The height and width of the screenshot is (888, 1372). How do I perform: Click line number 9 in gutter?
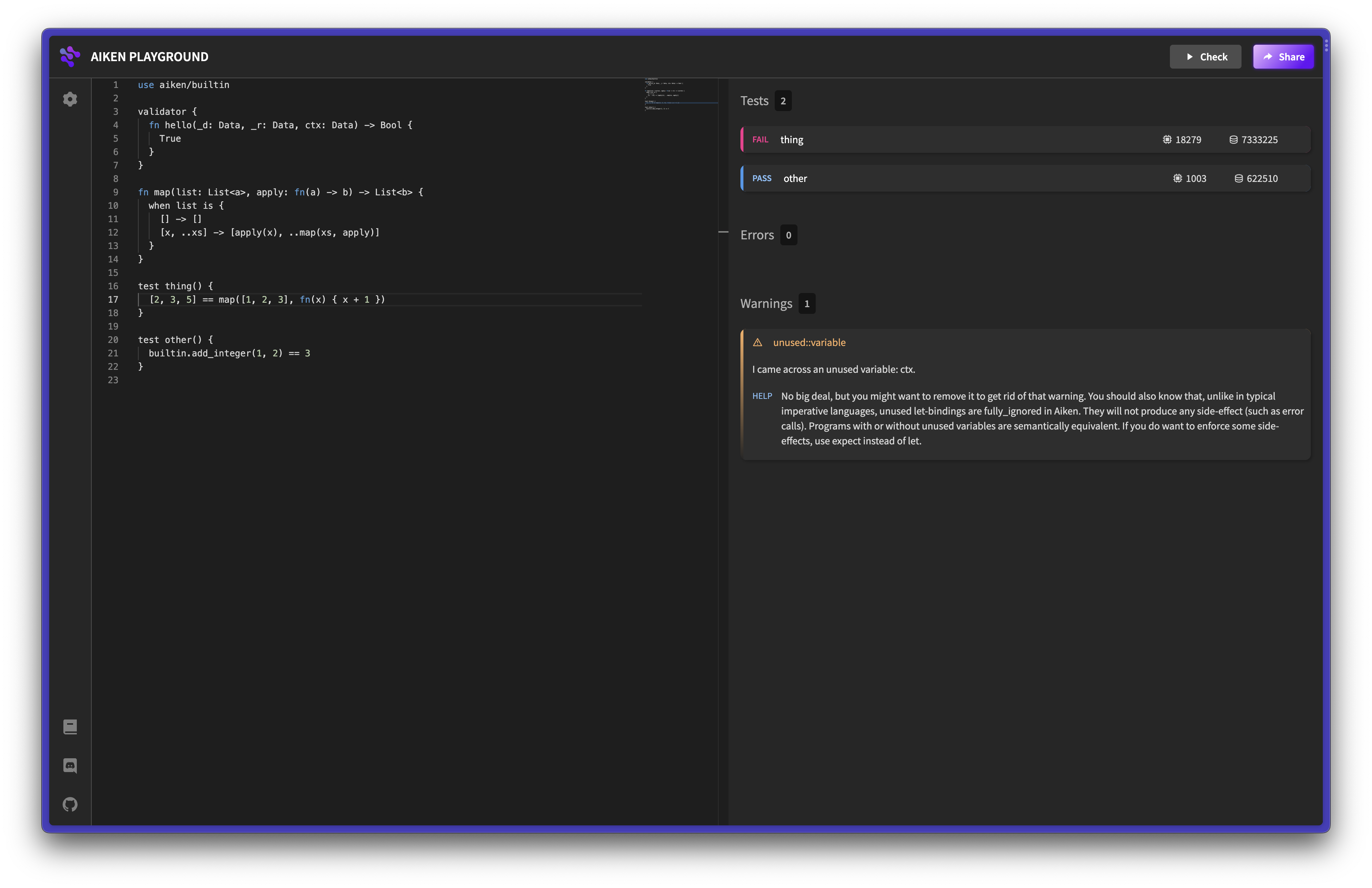coord(115,192)
